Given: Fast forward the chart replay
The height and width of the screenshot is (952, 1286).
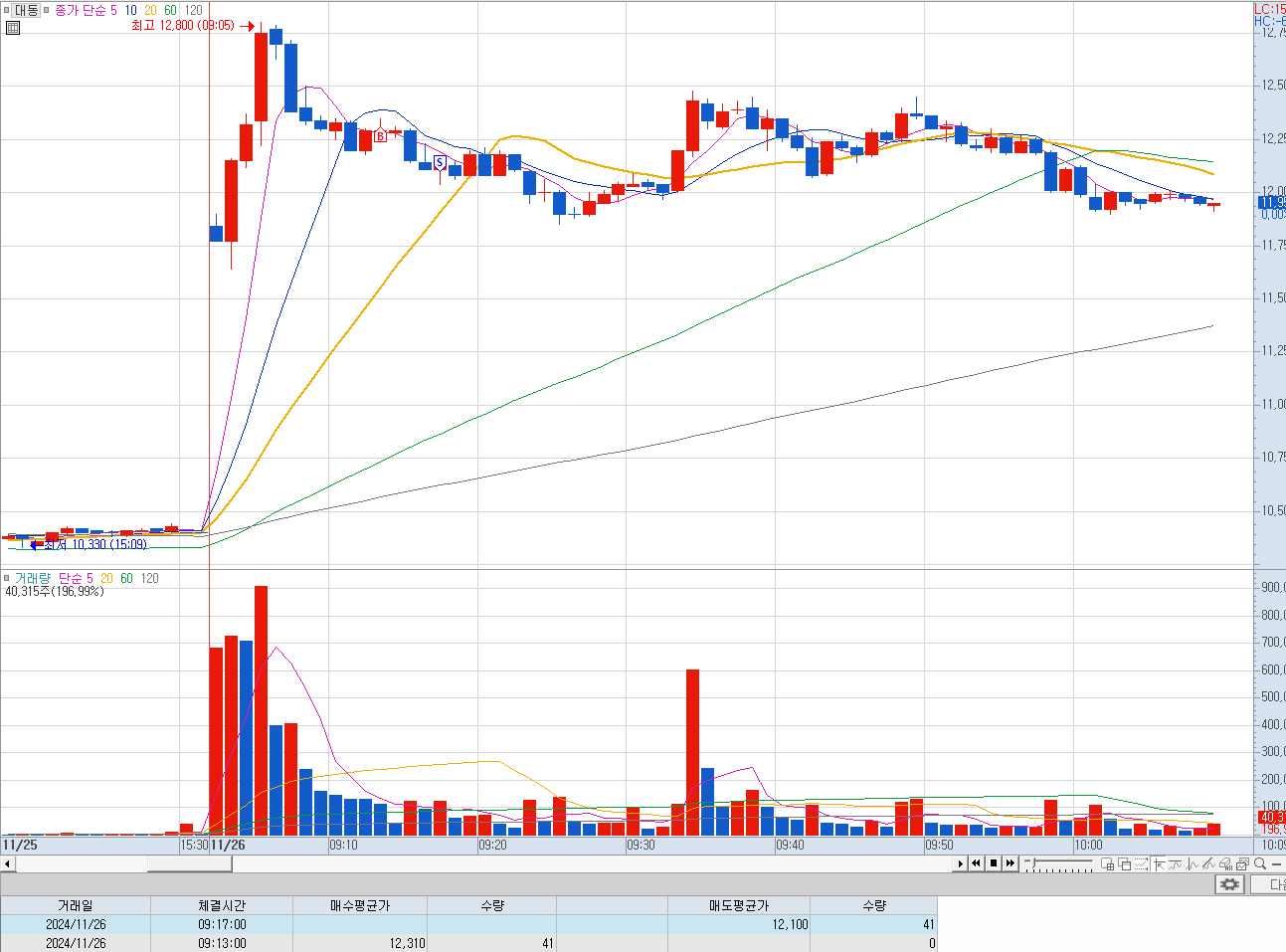Looking at the screenshot, I should click(x=1010, y=863).
